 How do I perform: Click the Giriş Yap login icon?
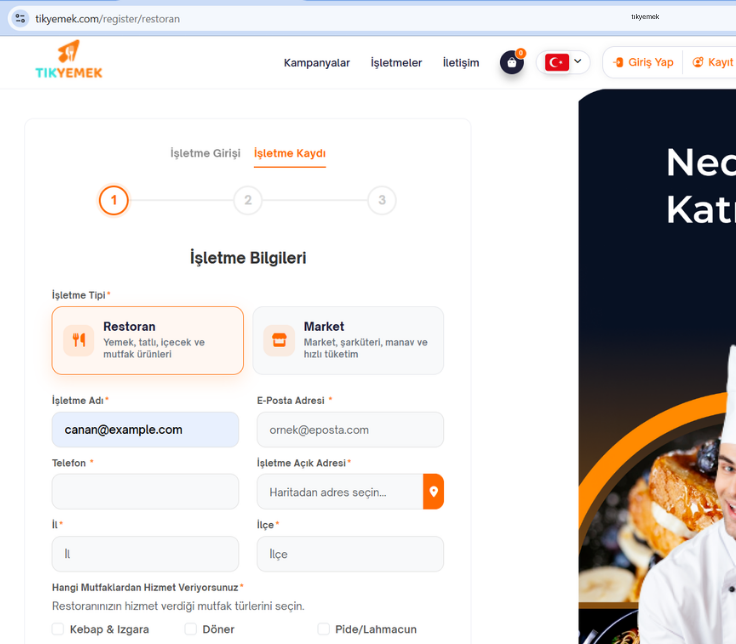(618, 62)
